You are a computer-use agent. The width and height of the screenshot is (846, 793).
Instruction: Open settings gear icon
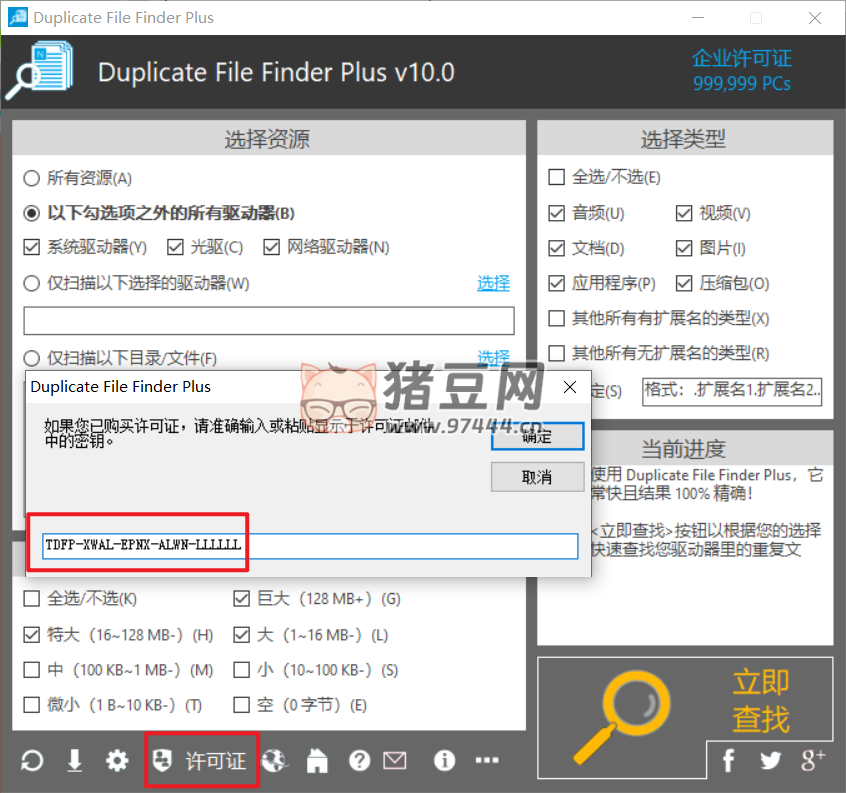[117, 761]
